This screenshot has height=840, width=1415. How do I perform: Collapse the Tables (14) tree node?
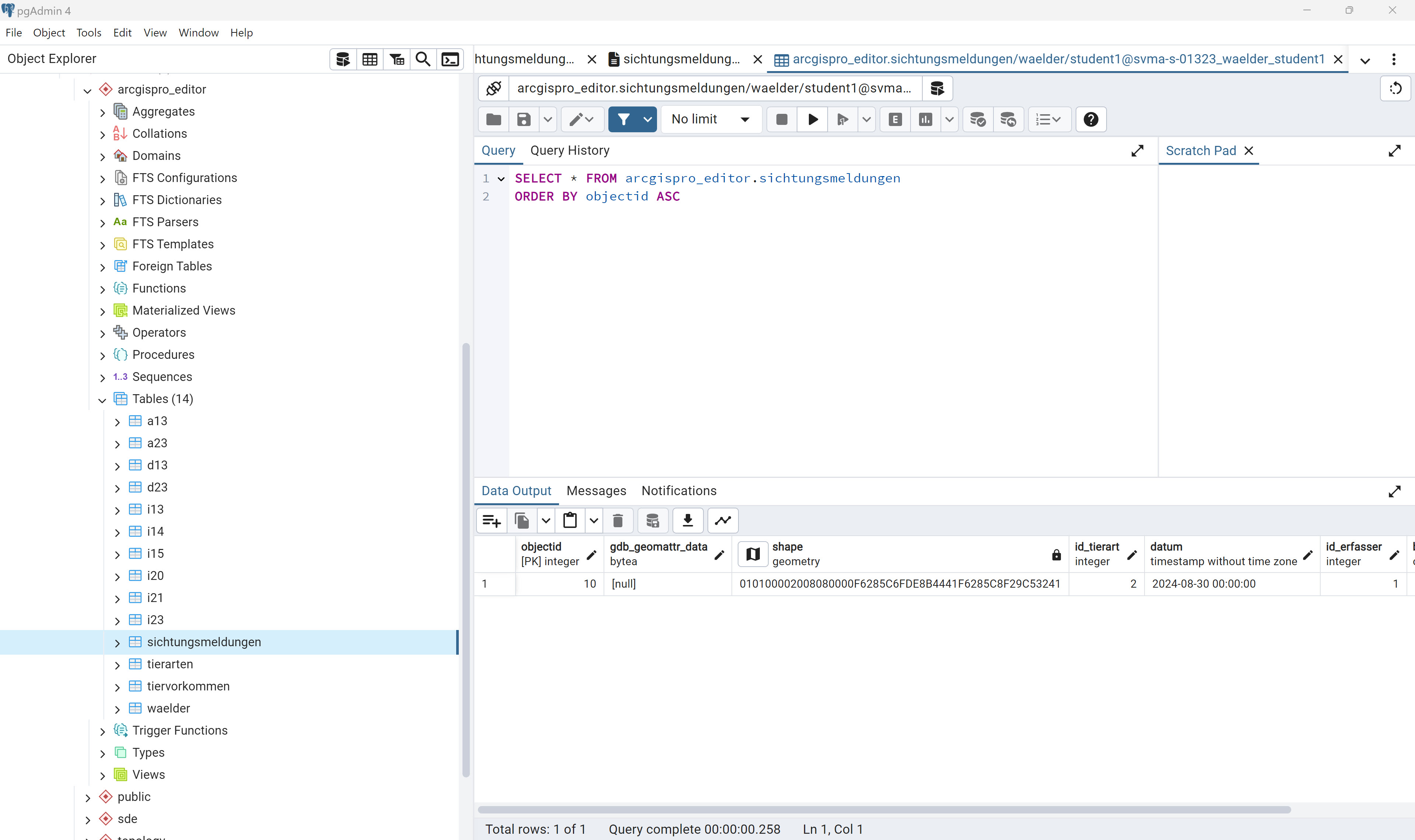click(x=102, y=400)
